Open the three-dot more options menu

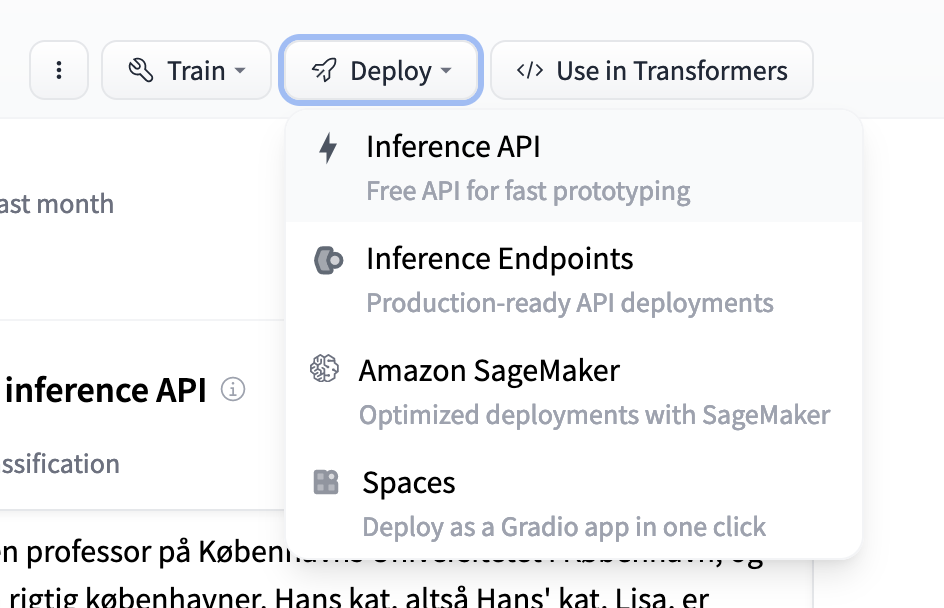coord(59,71)
